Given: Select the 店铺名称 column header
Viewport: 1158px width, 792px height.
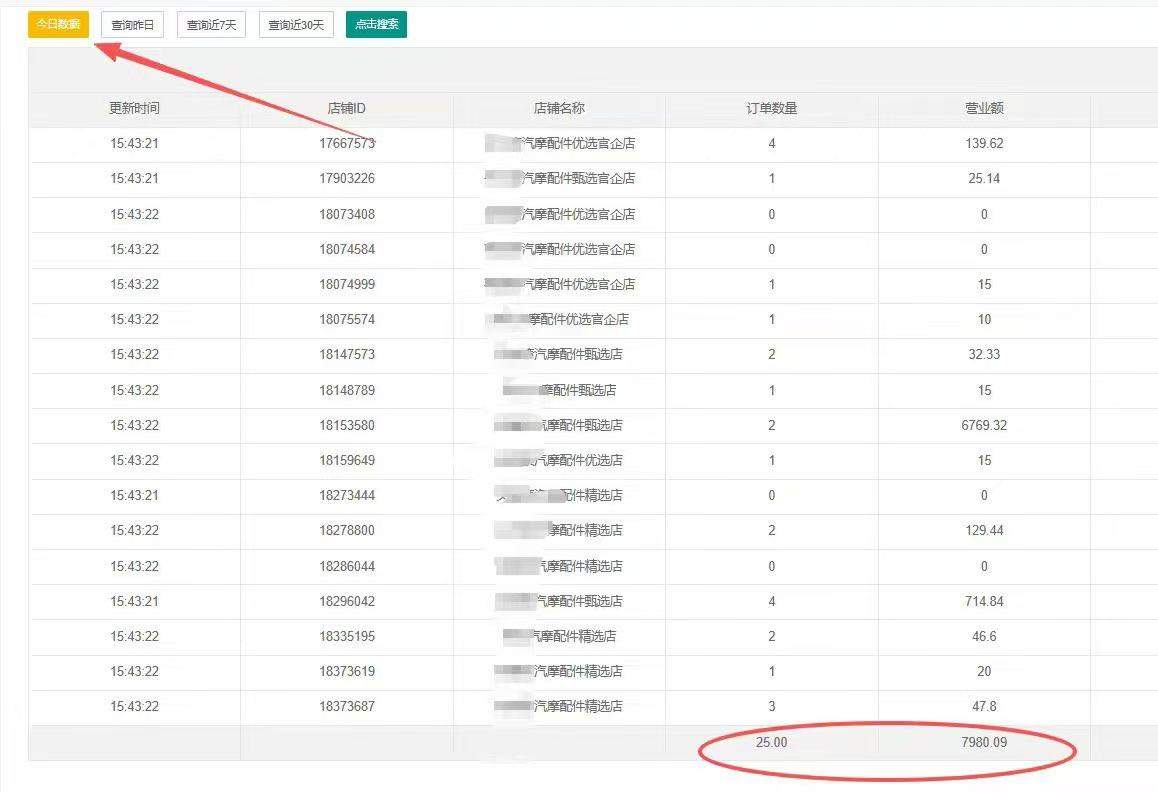Looking at the screenshot, I should 559,108.
